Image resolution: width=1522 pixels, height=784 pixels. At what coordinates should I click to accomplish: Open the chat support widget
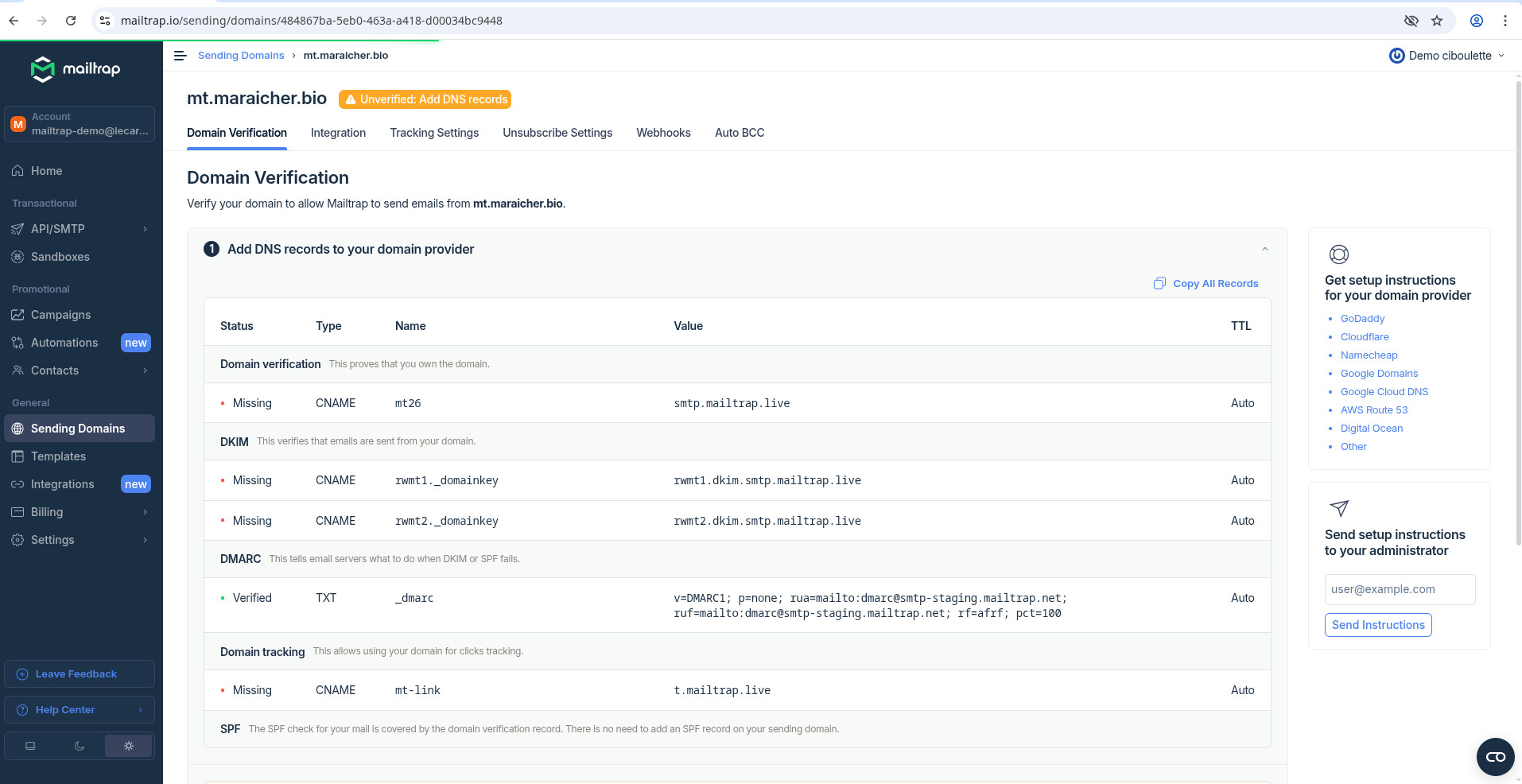(x=1495, y=756)
